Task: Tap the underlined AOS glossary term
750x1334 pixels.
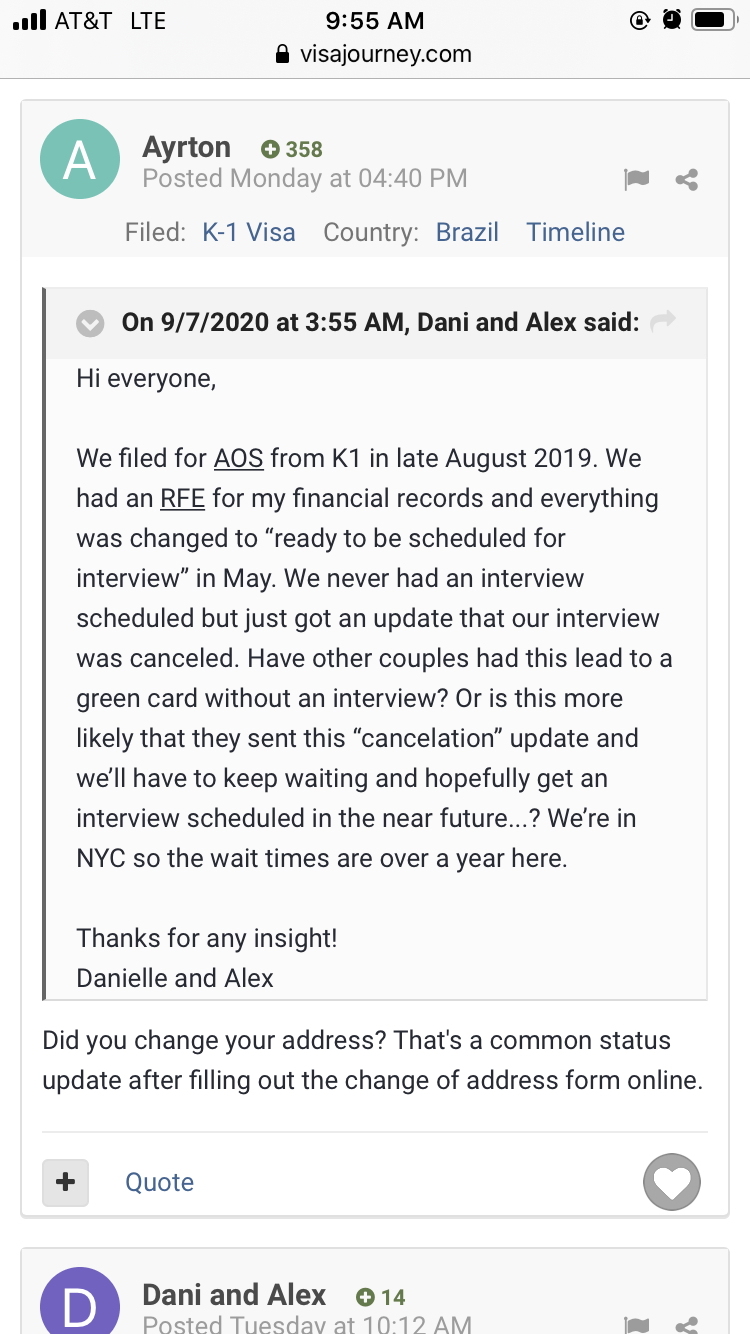Action: click(x=239, y=459)
